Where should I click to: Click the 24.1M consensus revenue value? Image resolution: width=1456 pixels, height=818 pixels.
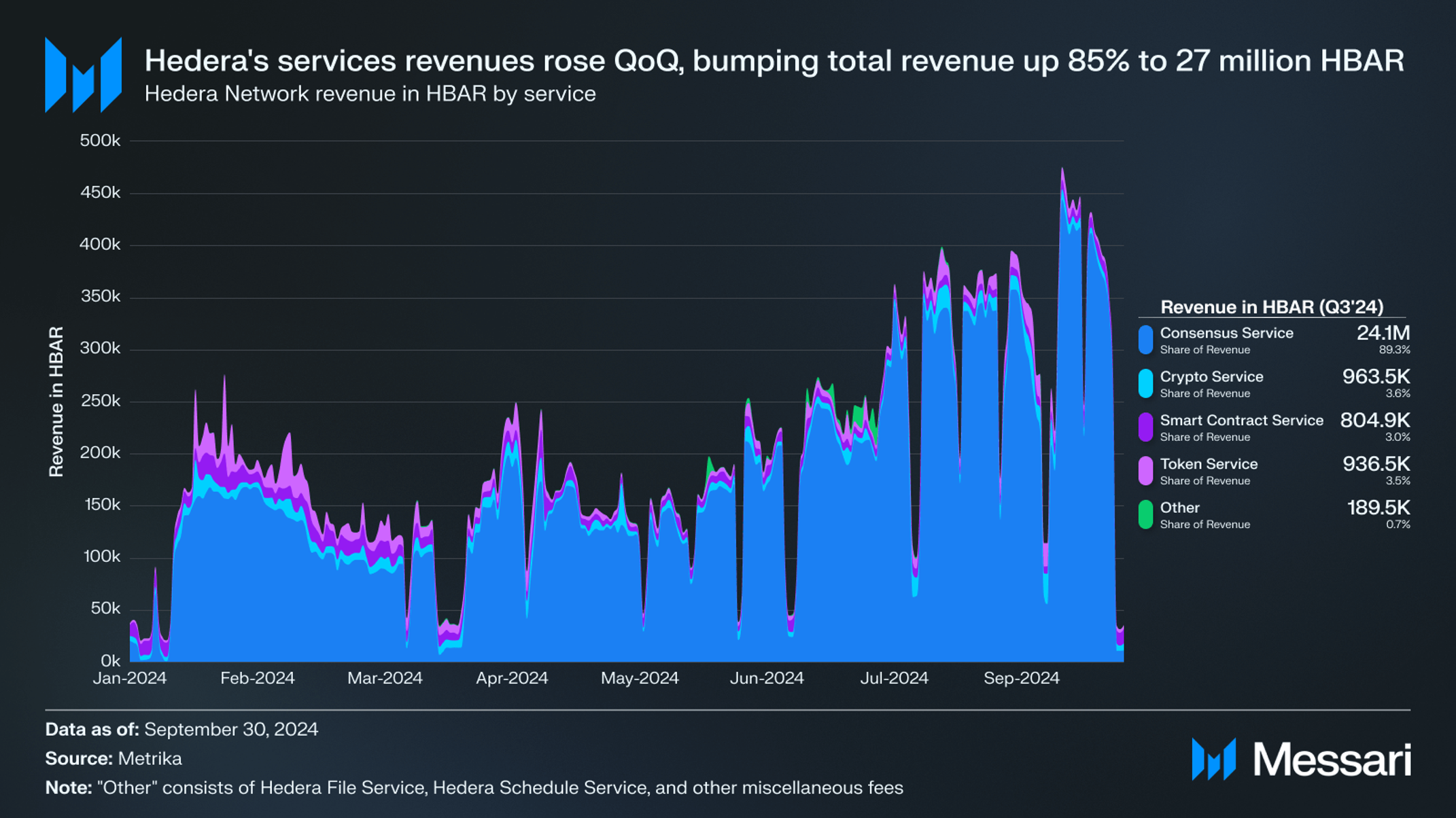click(1383, 333)
